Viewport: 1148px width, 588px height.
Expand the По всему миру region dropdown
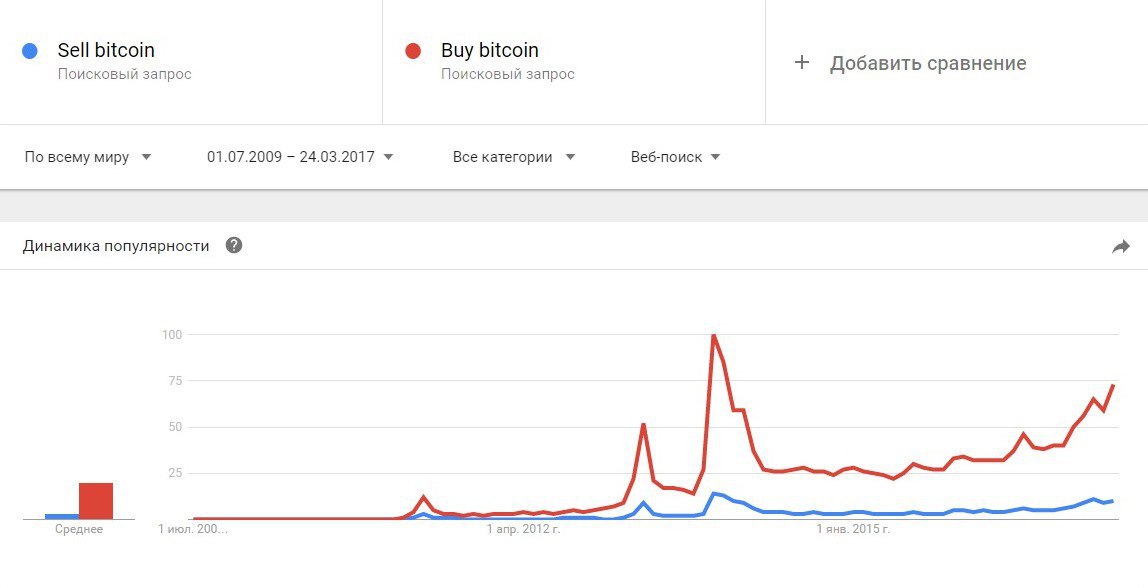click(88, 157)
